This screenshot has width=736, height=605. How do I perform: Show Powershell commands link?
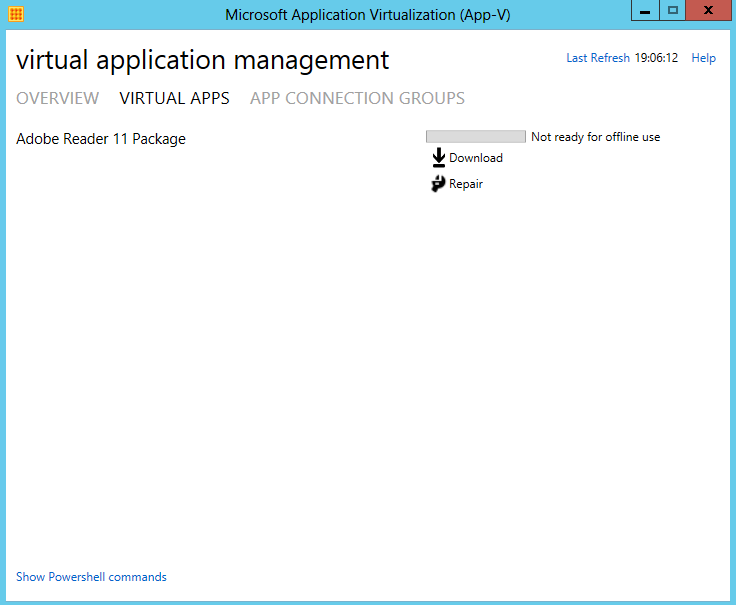[x=91, y=576]
